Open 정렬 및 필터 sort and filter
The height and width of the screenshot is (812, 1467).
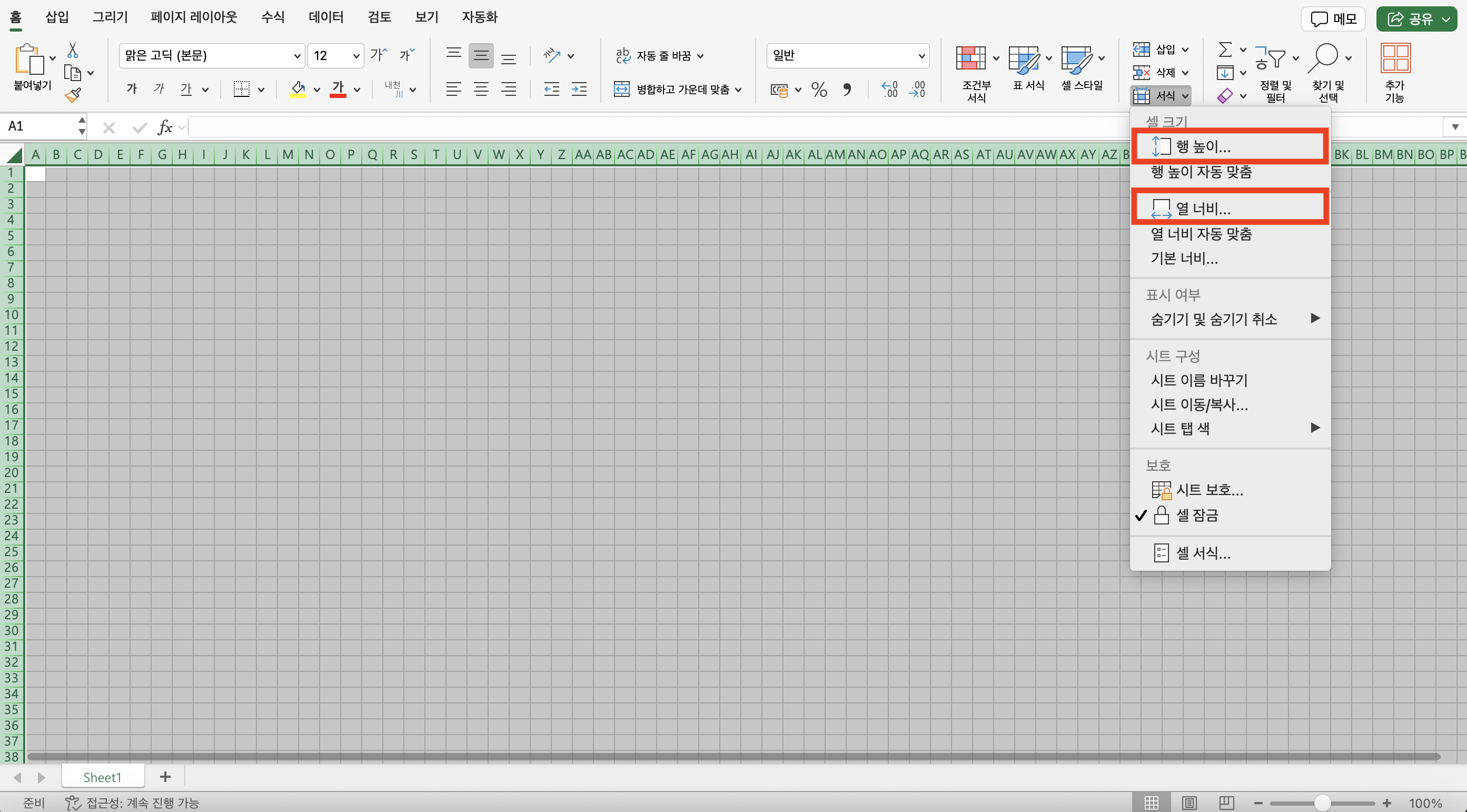1276,73
